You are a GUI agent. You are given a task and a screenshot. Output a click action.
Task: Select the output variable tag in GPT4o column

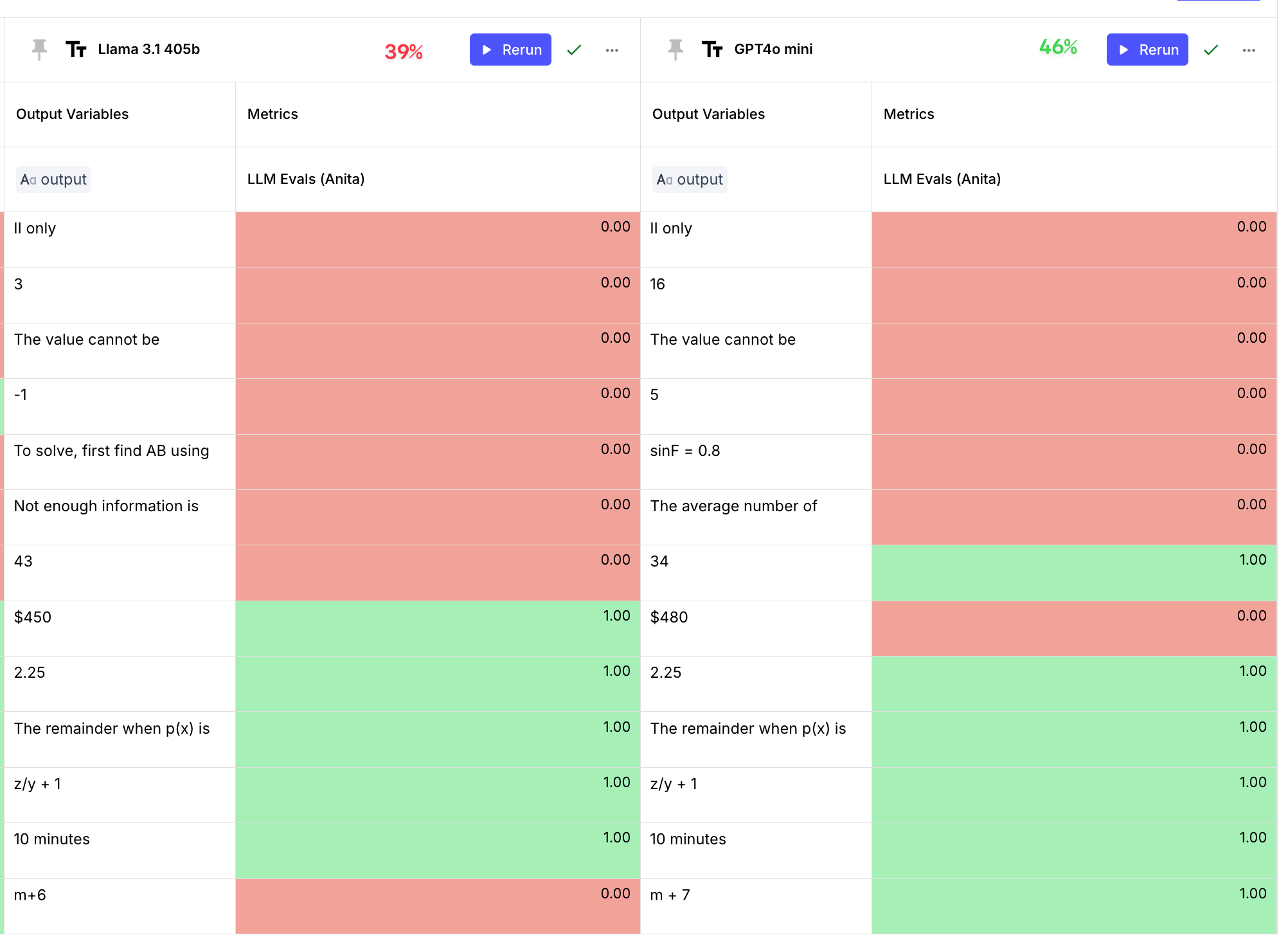click(x=690, y=179)
